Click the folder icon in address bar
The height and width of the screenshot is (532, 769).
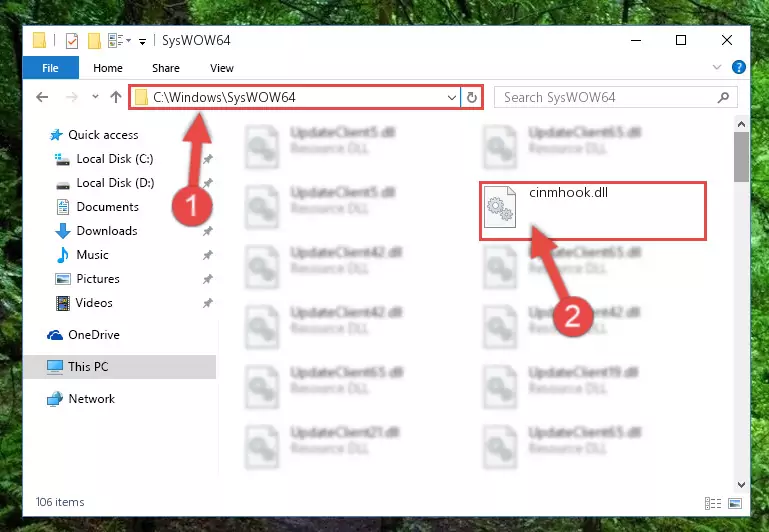(x=141, y=97)
